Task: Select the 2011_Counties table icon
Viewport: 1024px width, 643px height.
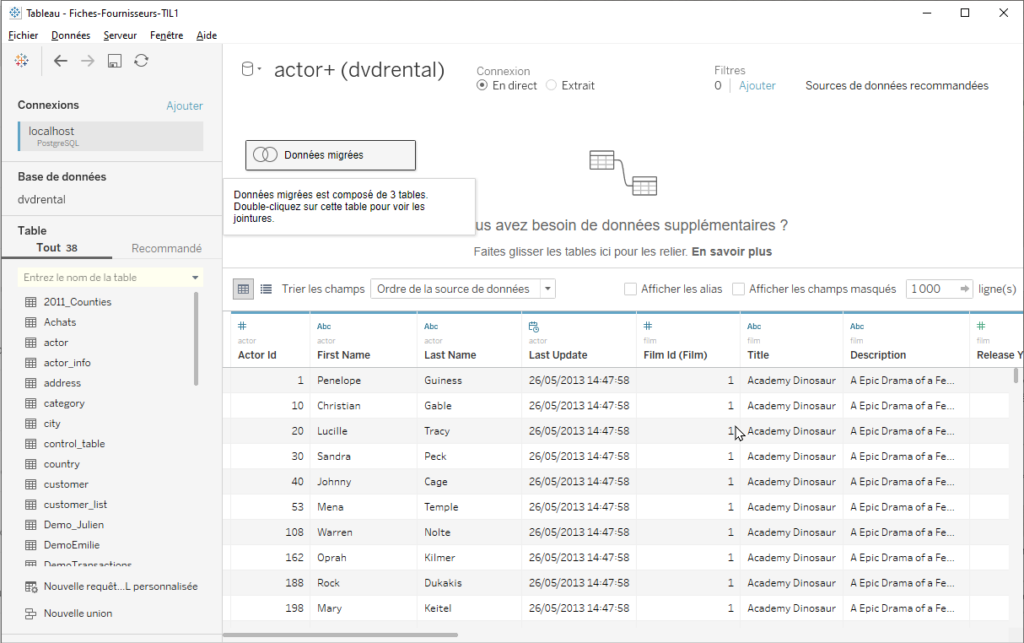Action: (31, 302)
